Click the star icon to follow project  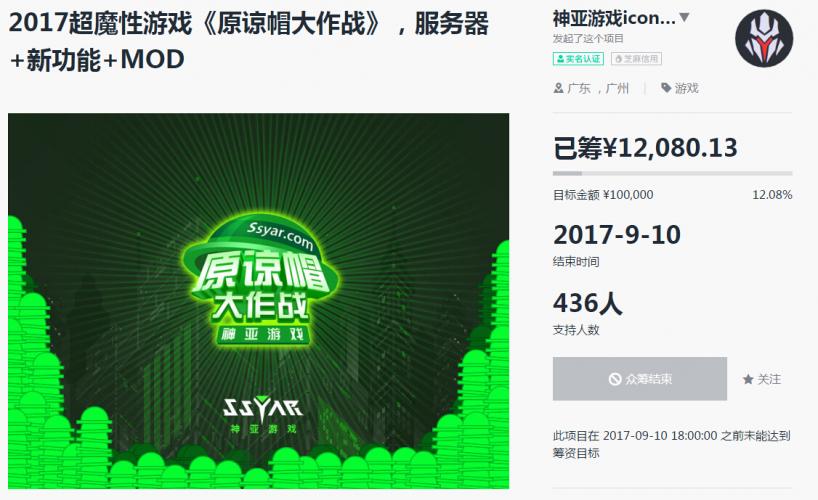pos(748,379)
